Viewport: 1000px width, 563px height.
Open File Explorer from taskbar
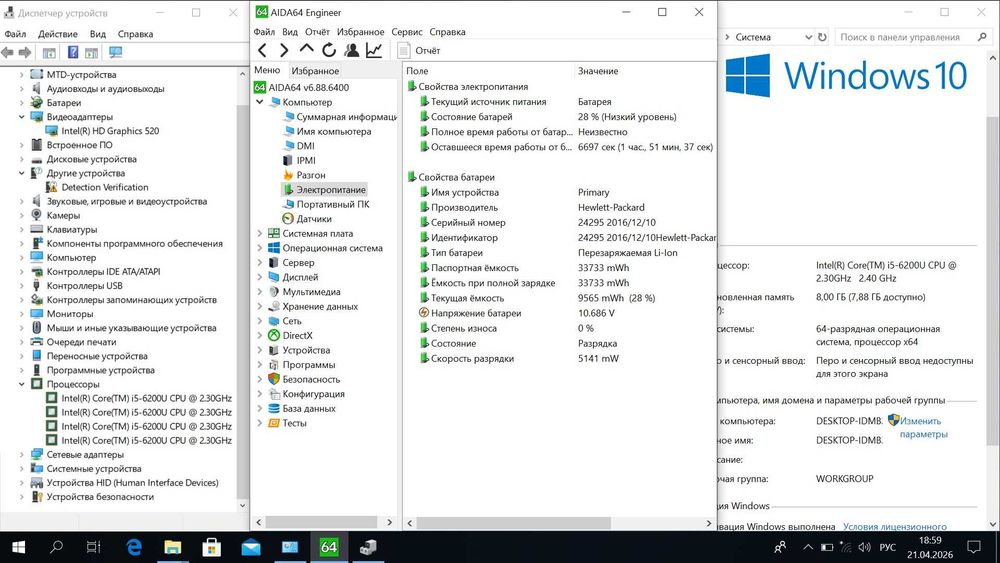[172, 546]
